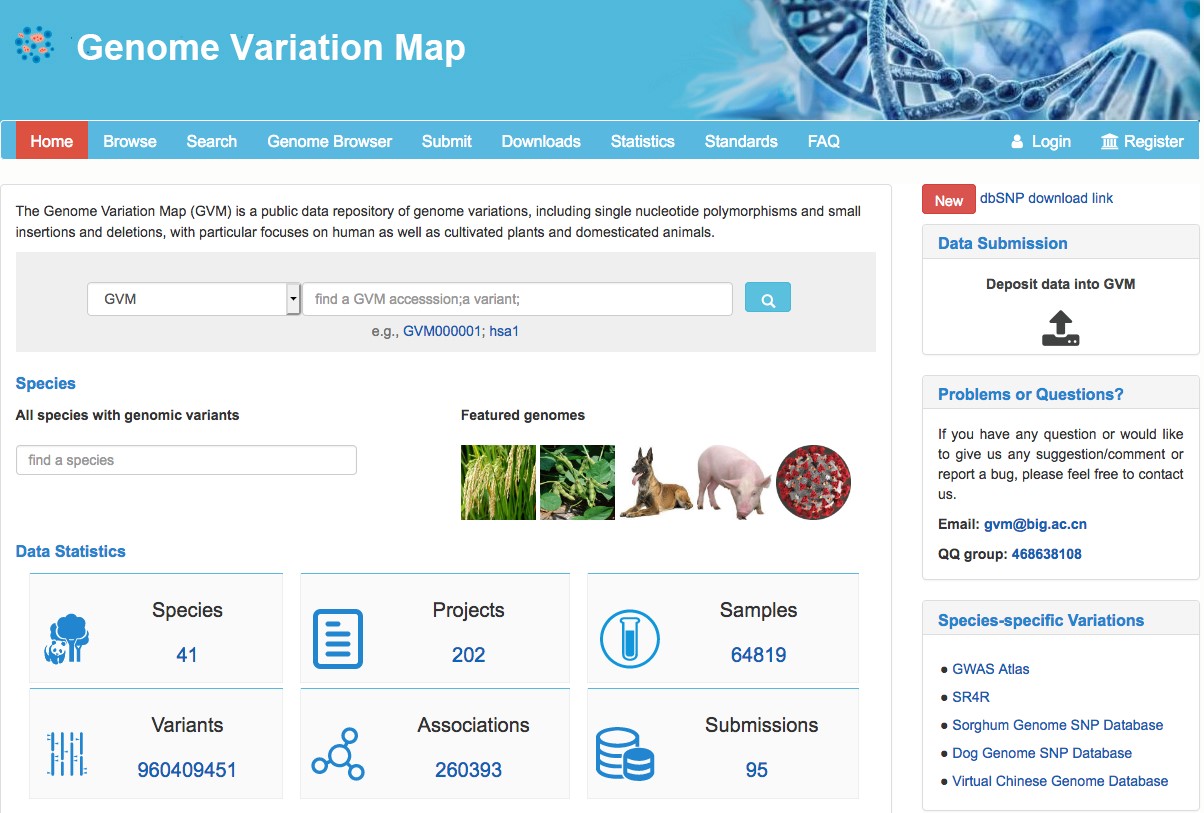This screenshot has height=813, width=1204.
Task: Click the Samples test tube icon
Action: pos(629,639)
